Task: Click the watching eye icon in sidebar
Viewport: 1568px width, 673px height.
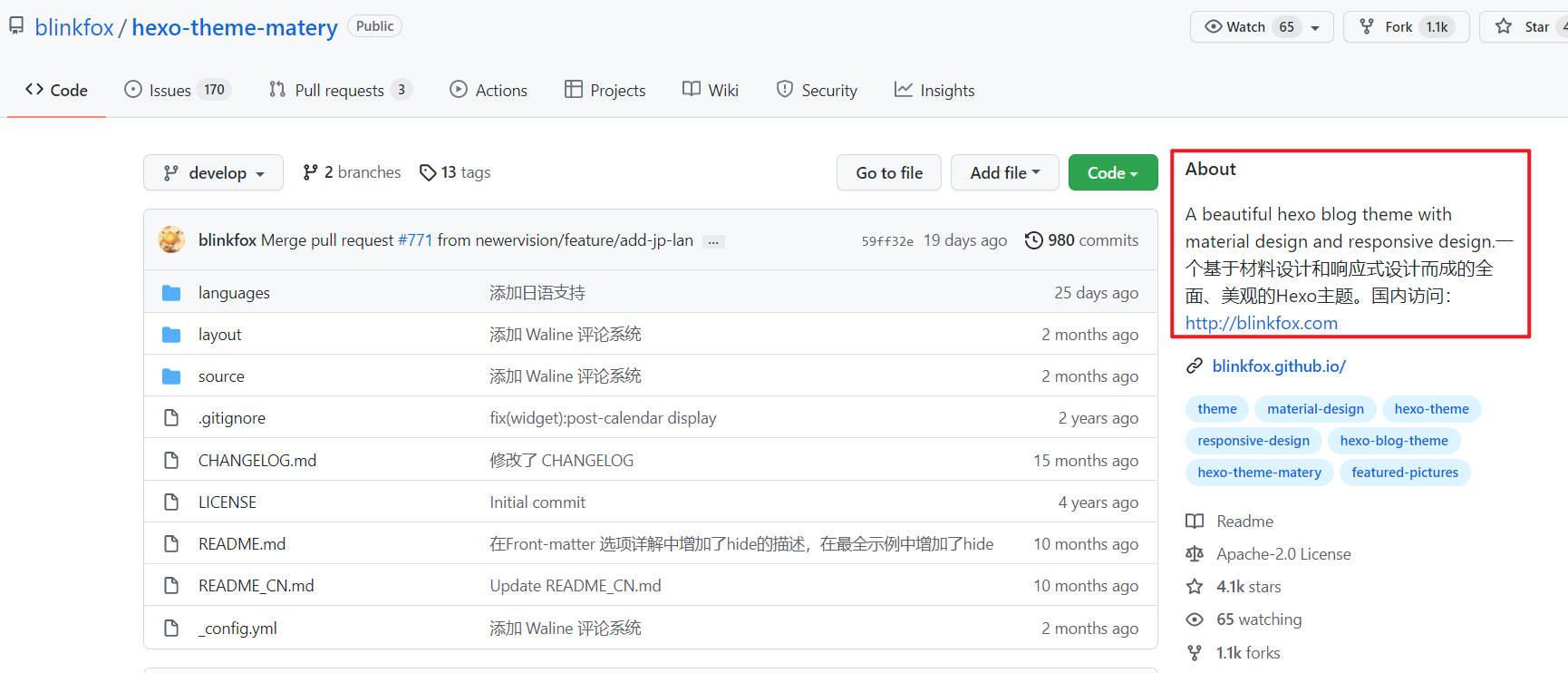Action: click(1195, 619)
